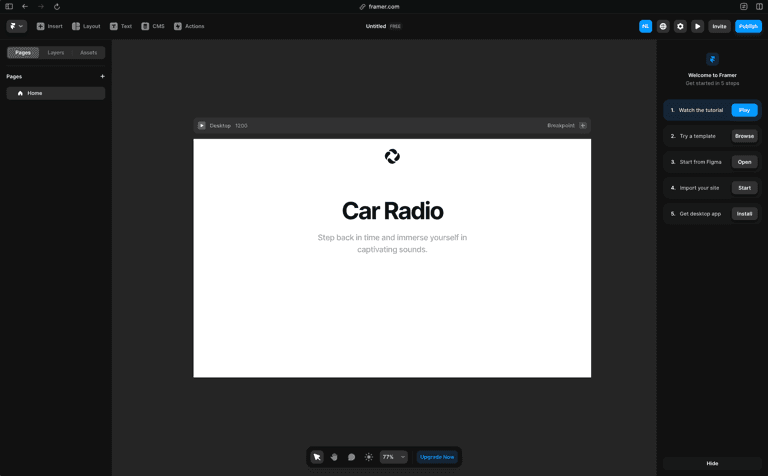This screenshot has width=768, height=476.
Task: Click the browser tab overview icon
Action: (x=744, y=6)
